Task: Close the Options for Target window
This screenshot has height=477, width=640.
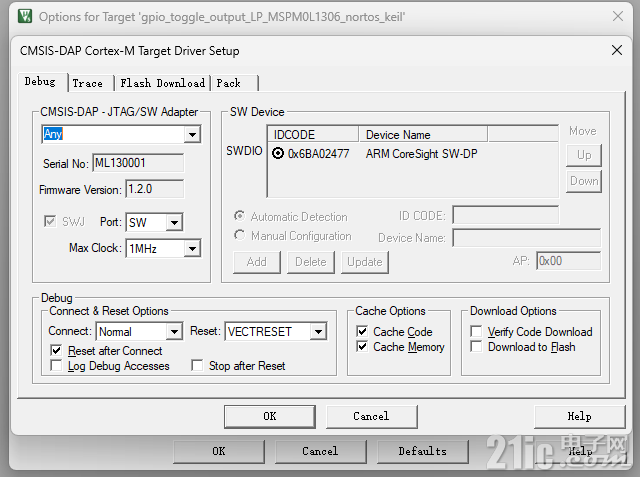Action: pyautogui.click(x=618, y=16)
